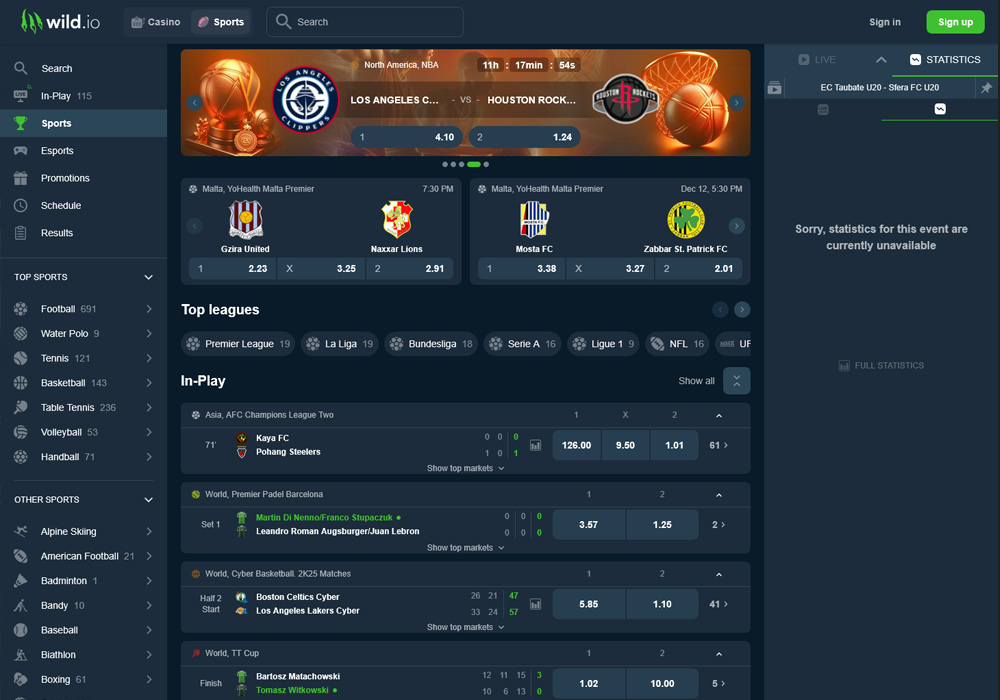Image resolution: width=1000 pixels, height=700 pixels.
Task: Click the Sign up button
Action: pos(955,22)
